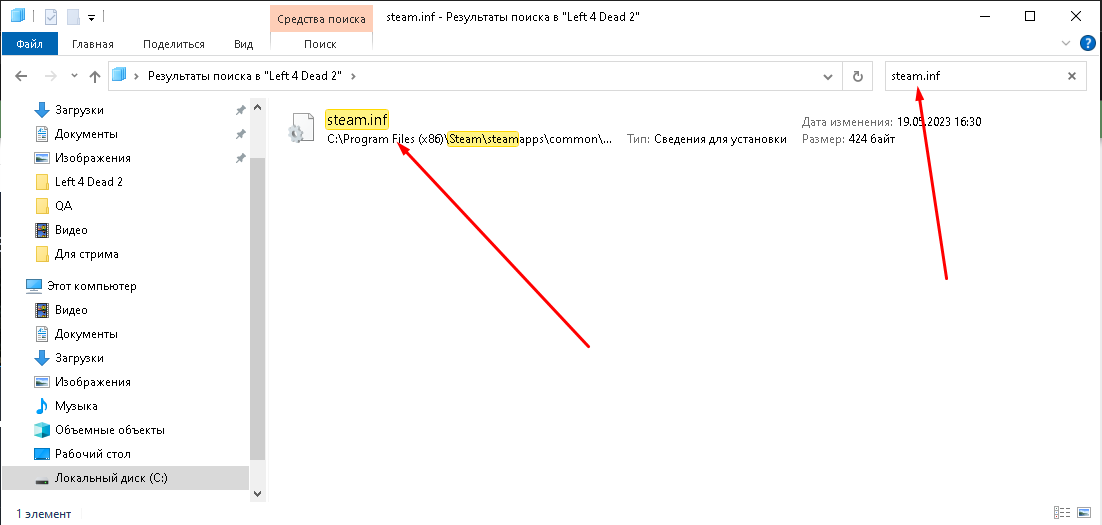Select the Поиск ribbon tab
The height and width of the screenshot is (525, 1102).
point(320,44)
